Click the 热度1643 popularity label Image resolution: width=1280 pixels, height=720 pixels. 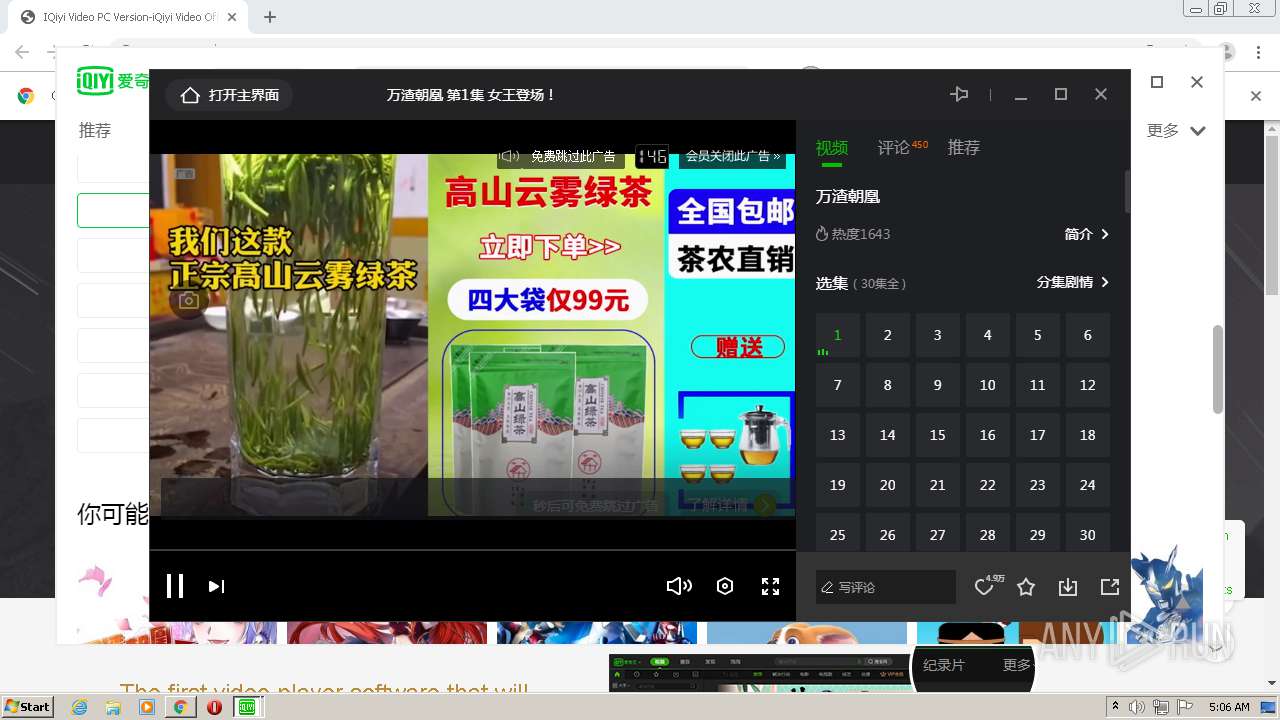853,234
